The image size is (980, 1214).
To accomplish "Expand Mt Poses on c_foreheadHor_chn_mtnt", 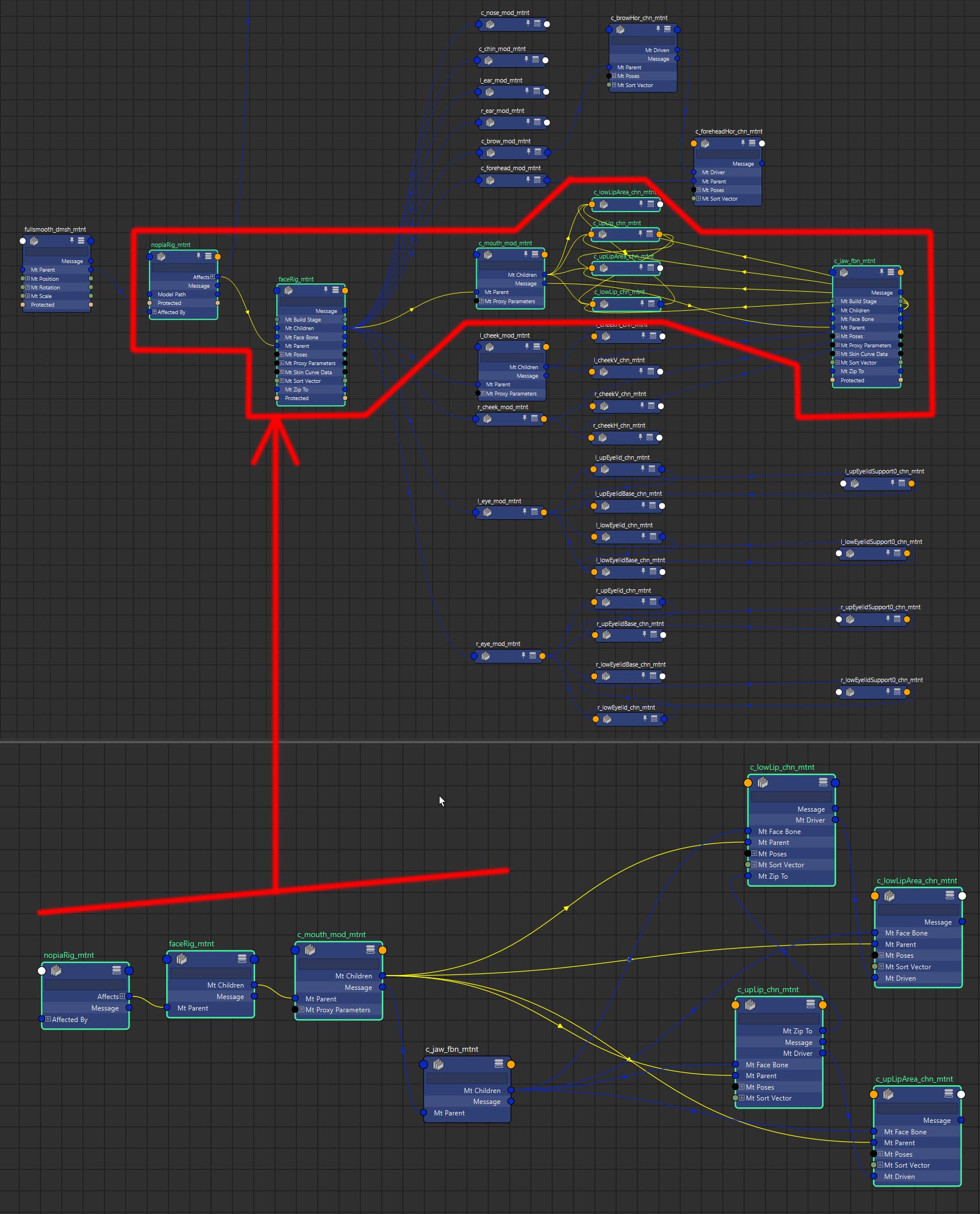I will [x=699, y=190].
